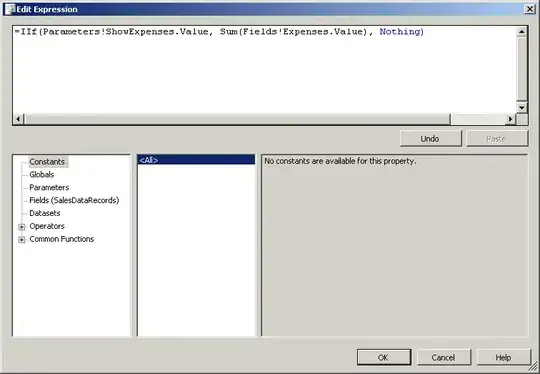Click the expression editor's up scroll arrow
540x374 pixels.
[522, 32]
